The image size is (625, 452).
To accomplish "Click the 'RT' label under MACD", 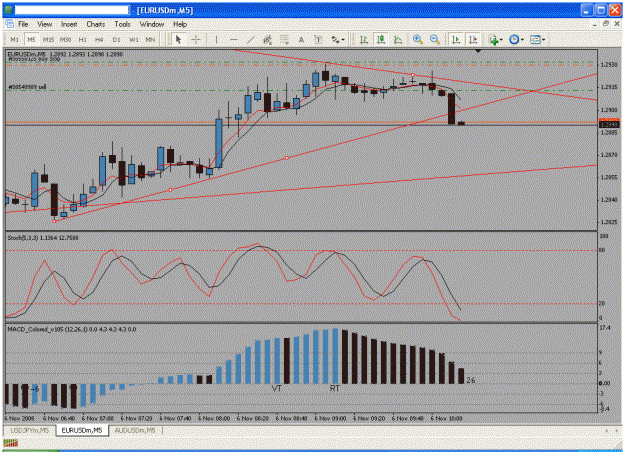I will pos(334,388).
